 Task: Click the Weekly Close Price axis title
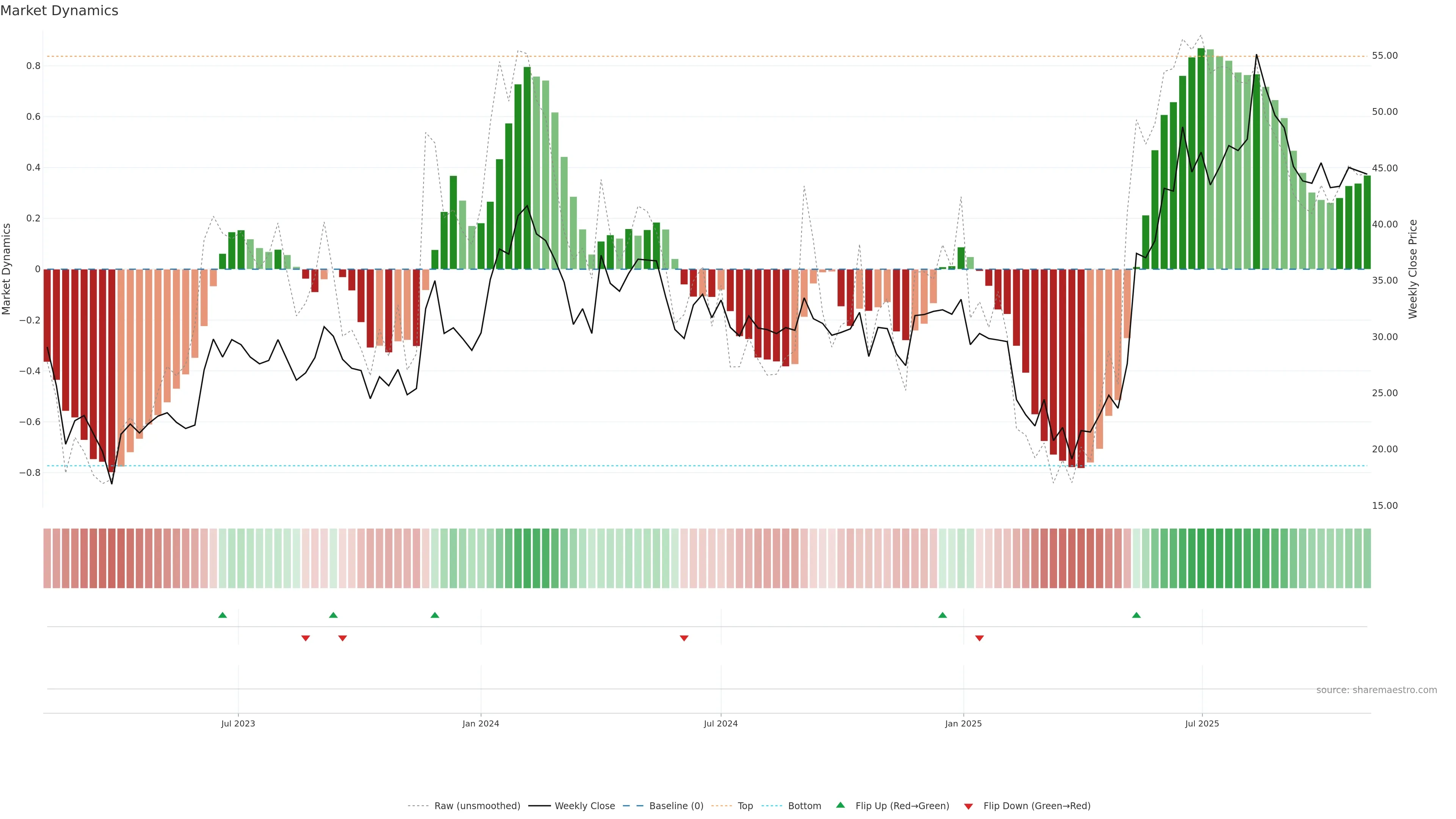click(x=1412, y=269)
